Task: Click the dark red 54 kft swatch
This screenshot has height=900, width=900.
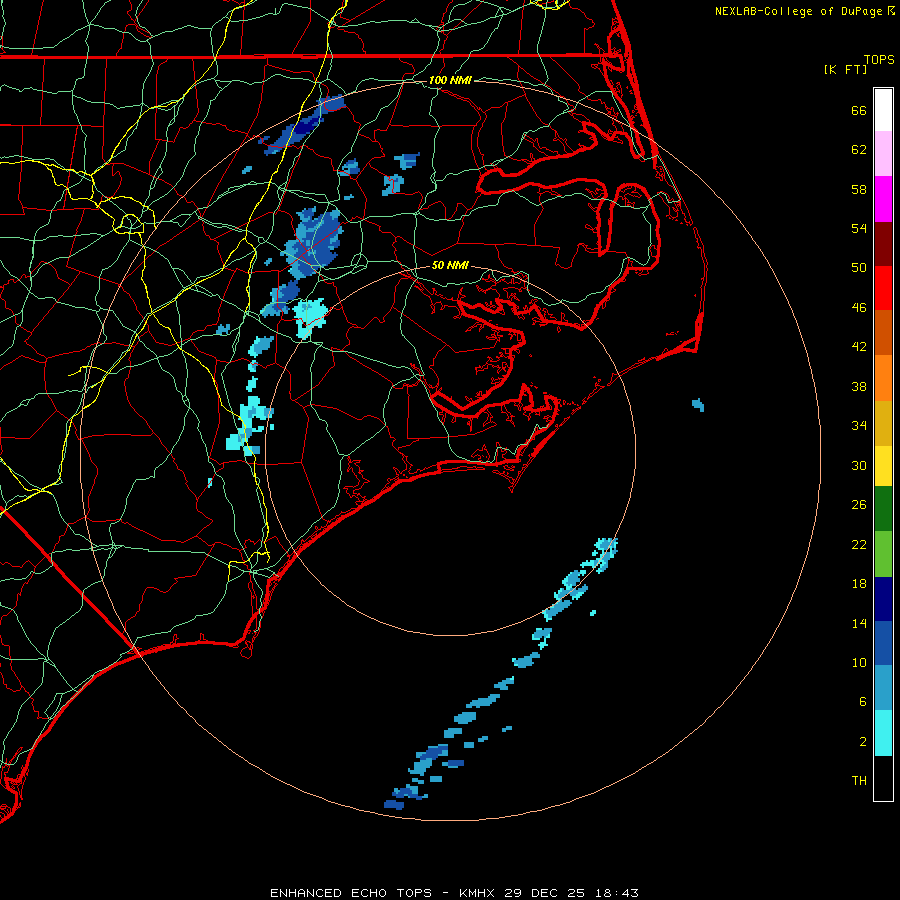Action: (x=883, y=243)
